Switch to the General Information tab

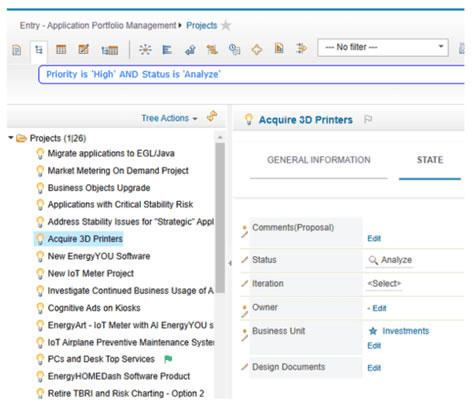(319, 160)
